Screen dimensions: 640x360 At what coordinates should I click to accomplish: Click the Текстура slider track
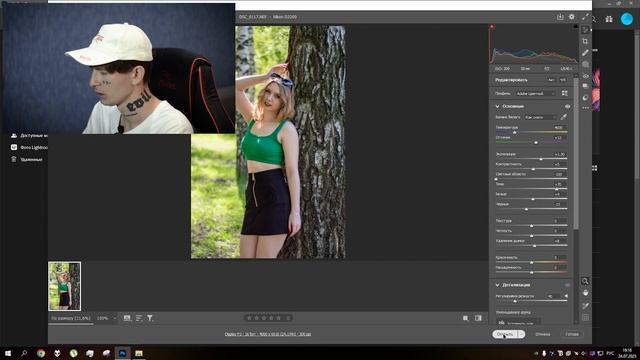pyautogui.click(x=531, y=225)
